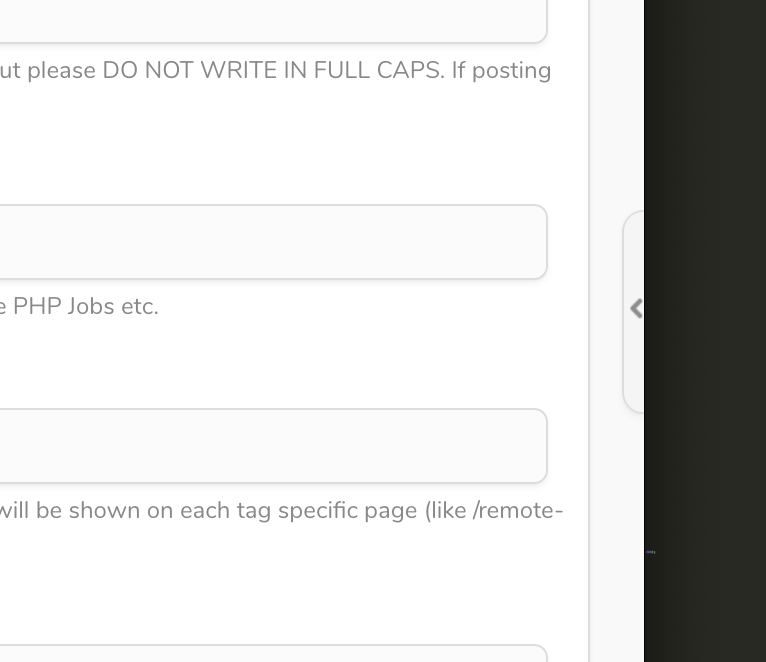Viewport: 766px width, 662px height.
Task: Collapse the side panel via its chevron tab
Action: [634, 308]
